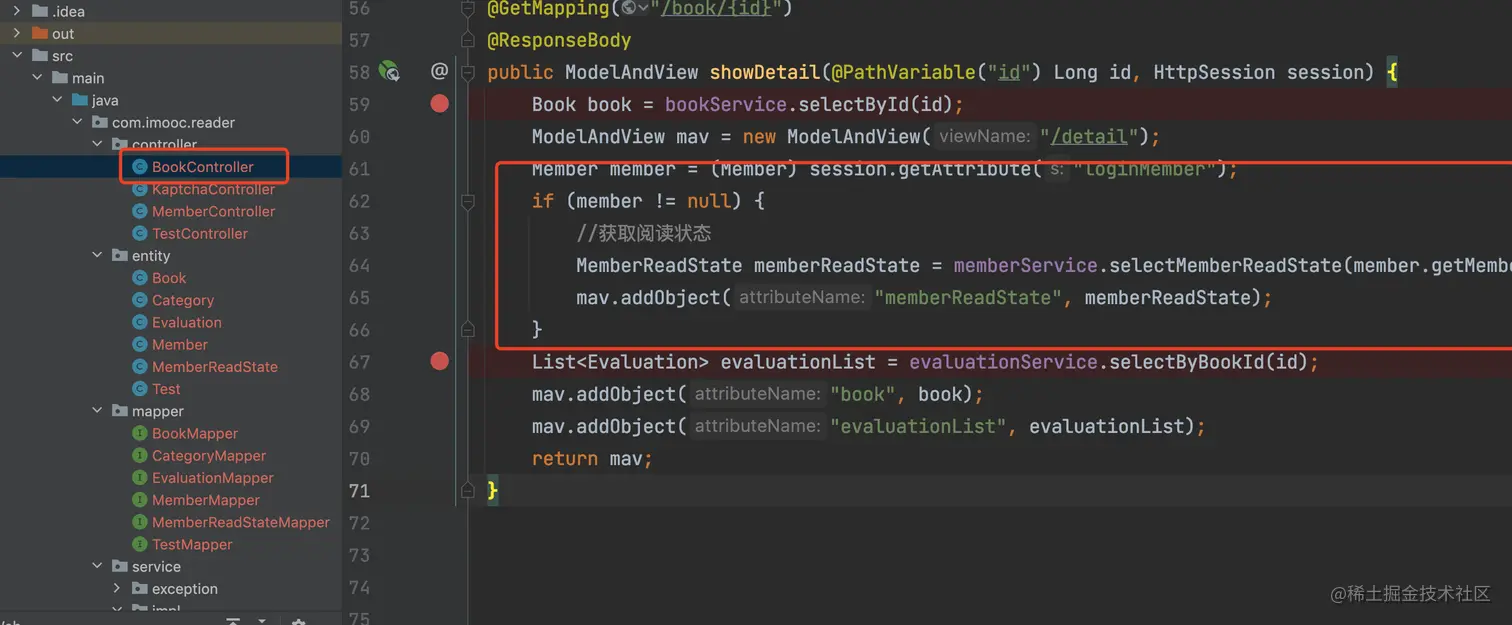Click the attributeName hint on line 65

pyautogui.click(x=802, y=297)
